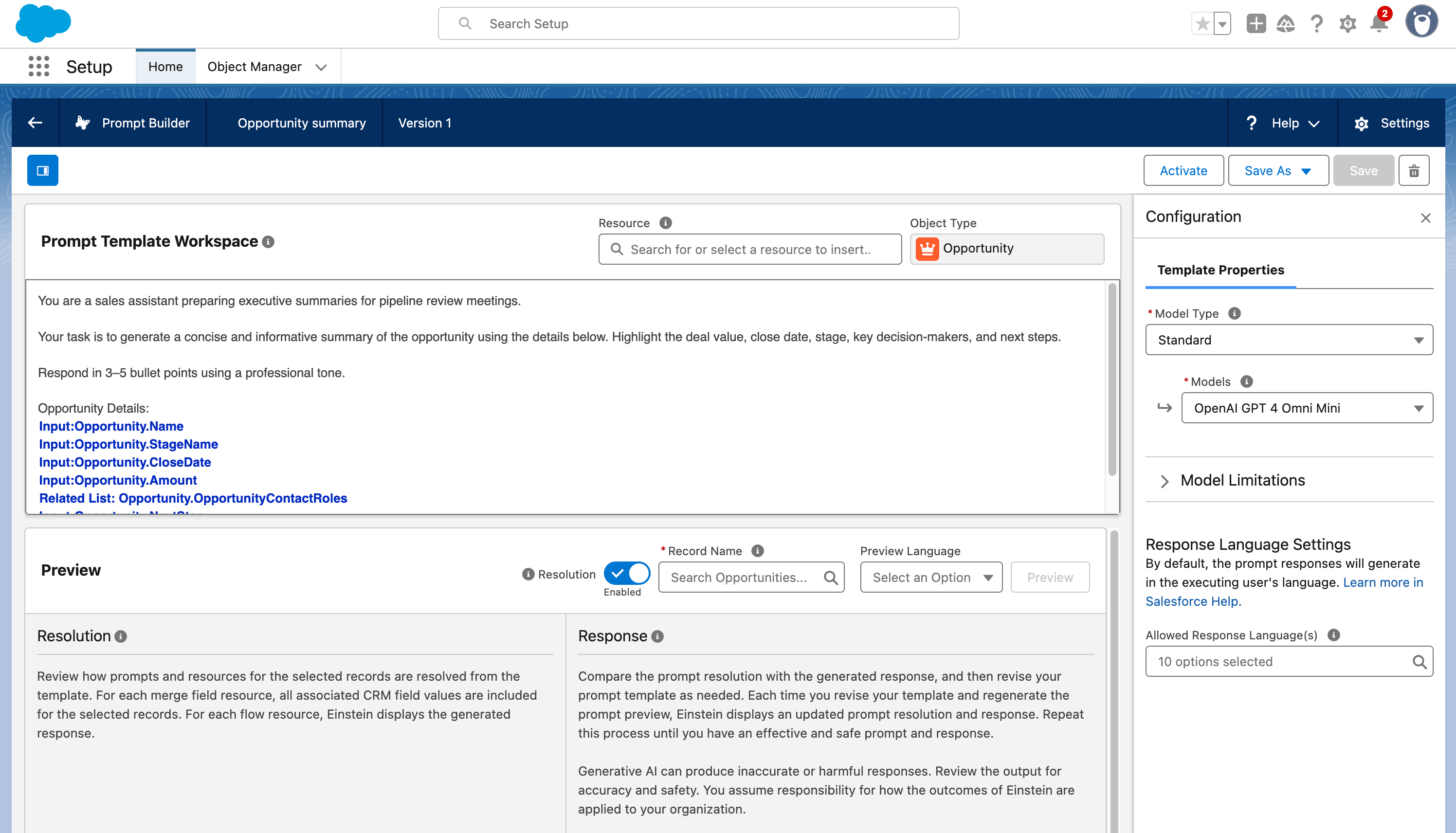Click the Model Type info icon
Image resolution: width=1456 pixels, height=833 pixels.
click(1235, 313)
